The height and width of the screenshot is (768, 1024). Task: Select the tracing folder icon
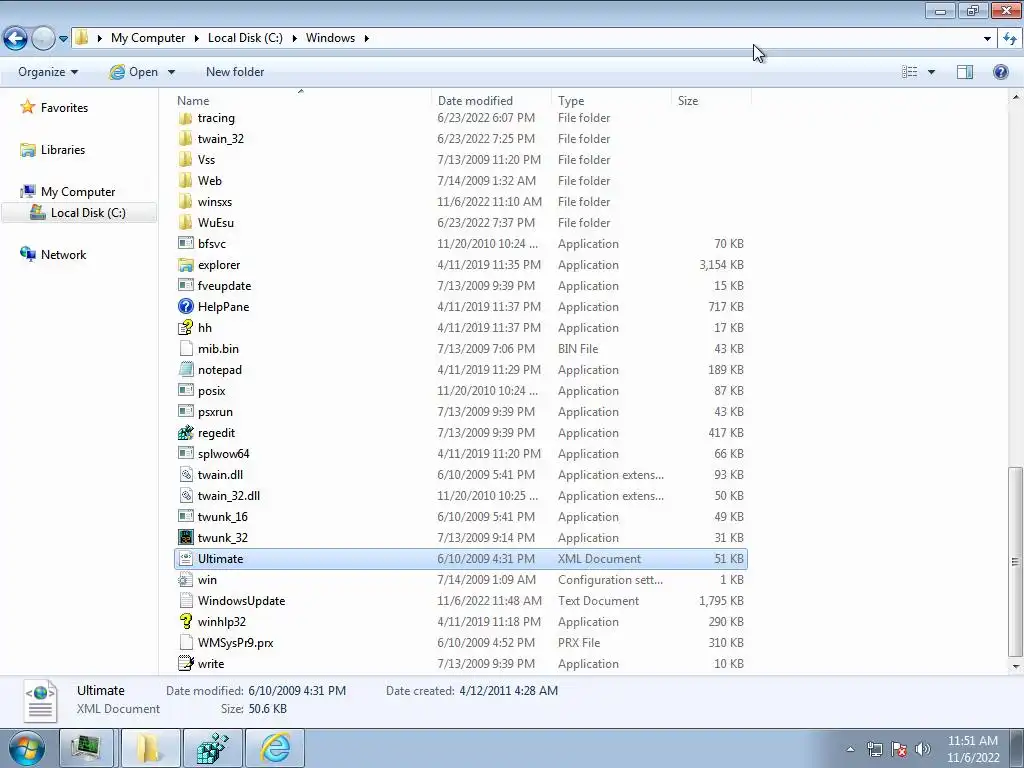pos(185,118)
